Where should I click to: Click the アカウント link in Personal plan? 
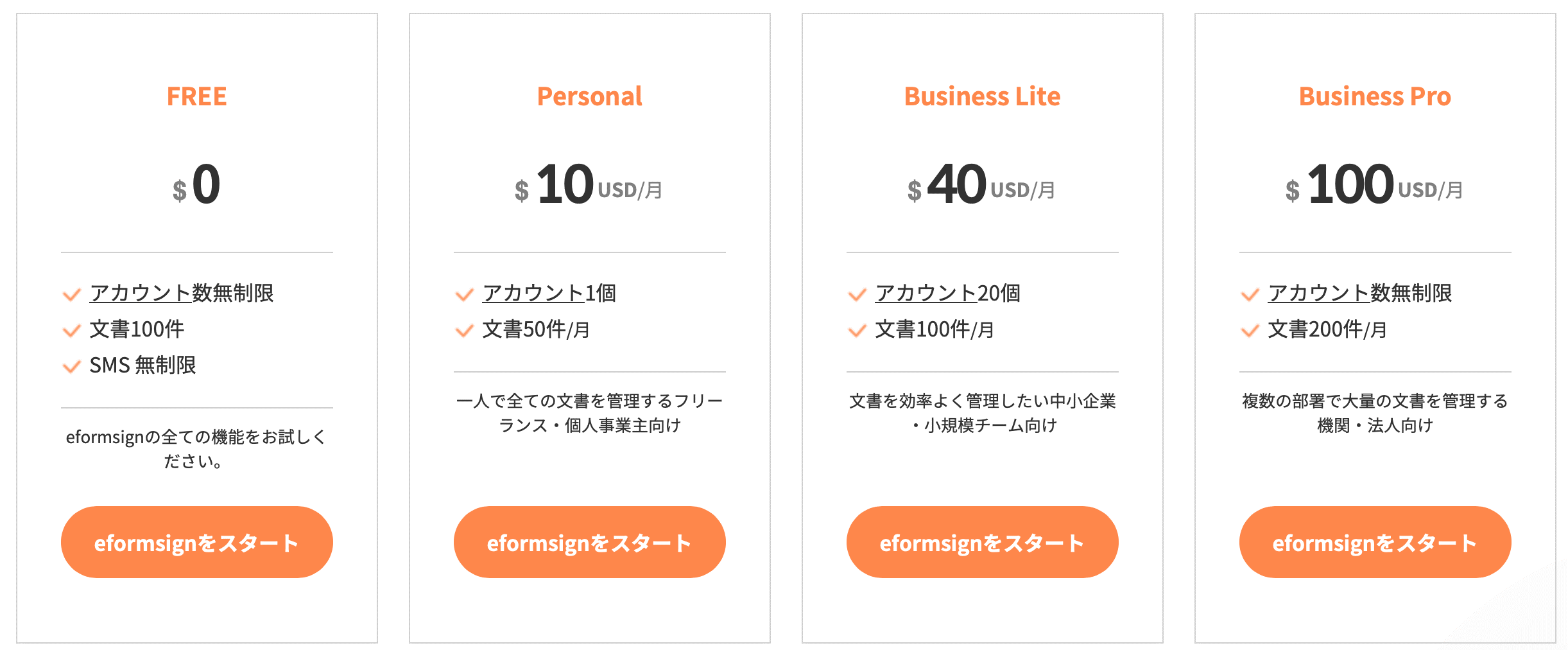click(x=533, y=293)
